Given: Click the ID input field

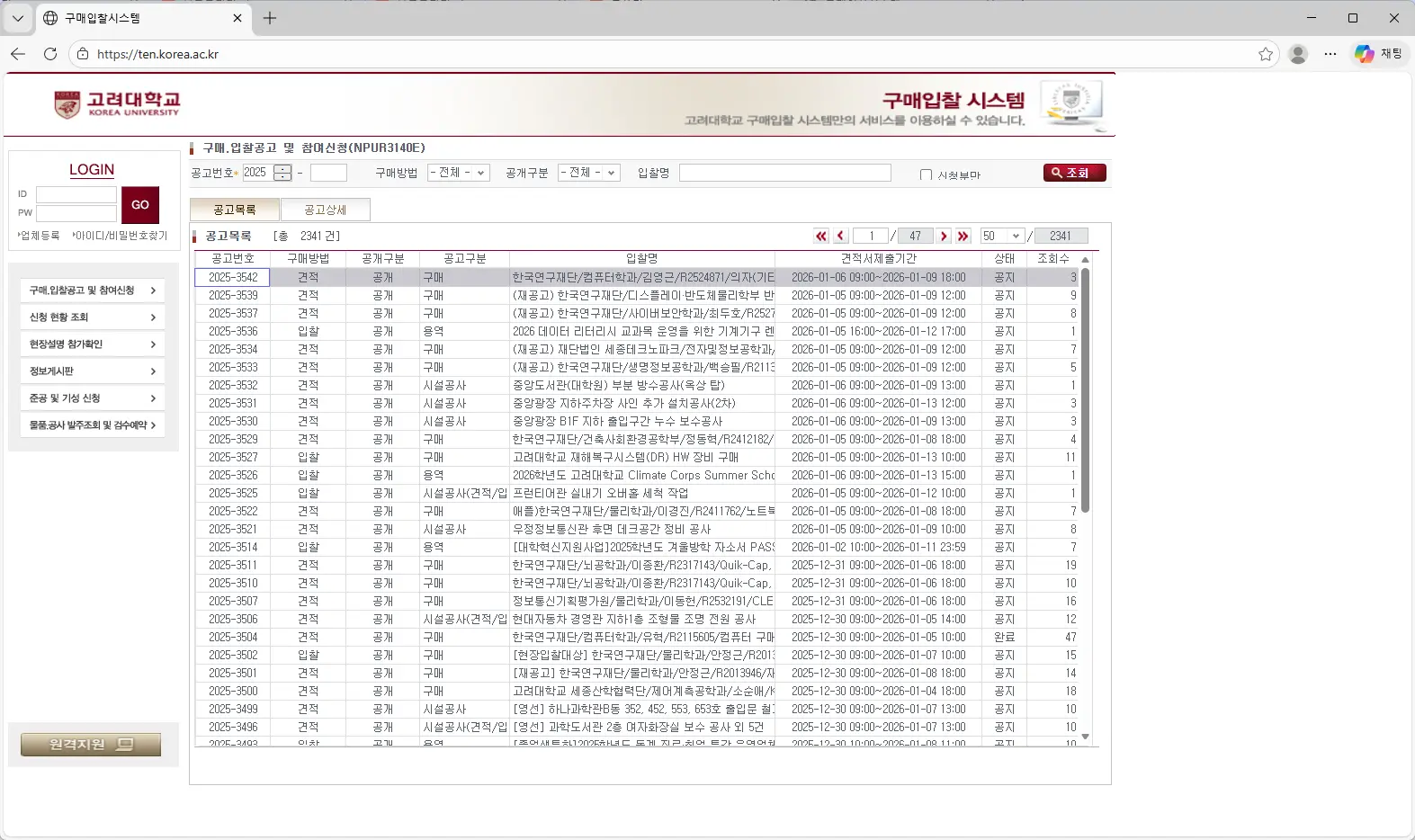Looking at the screenshot, I should (76, 194).
